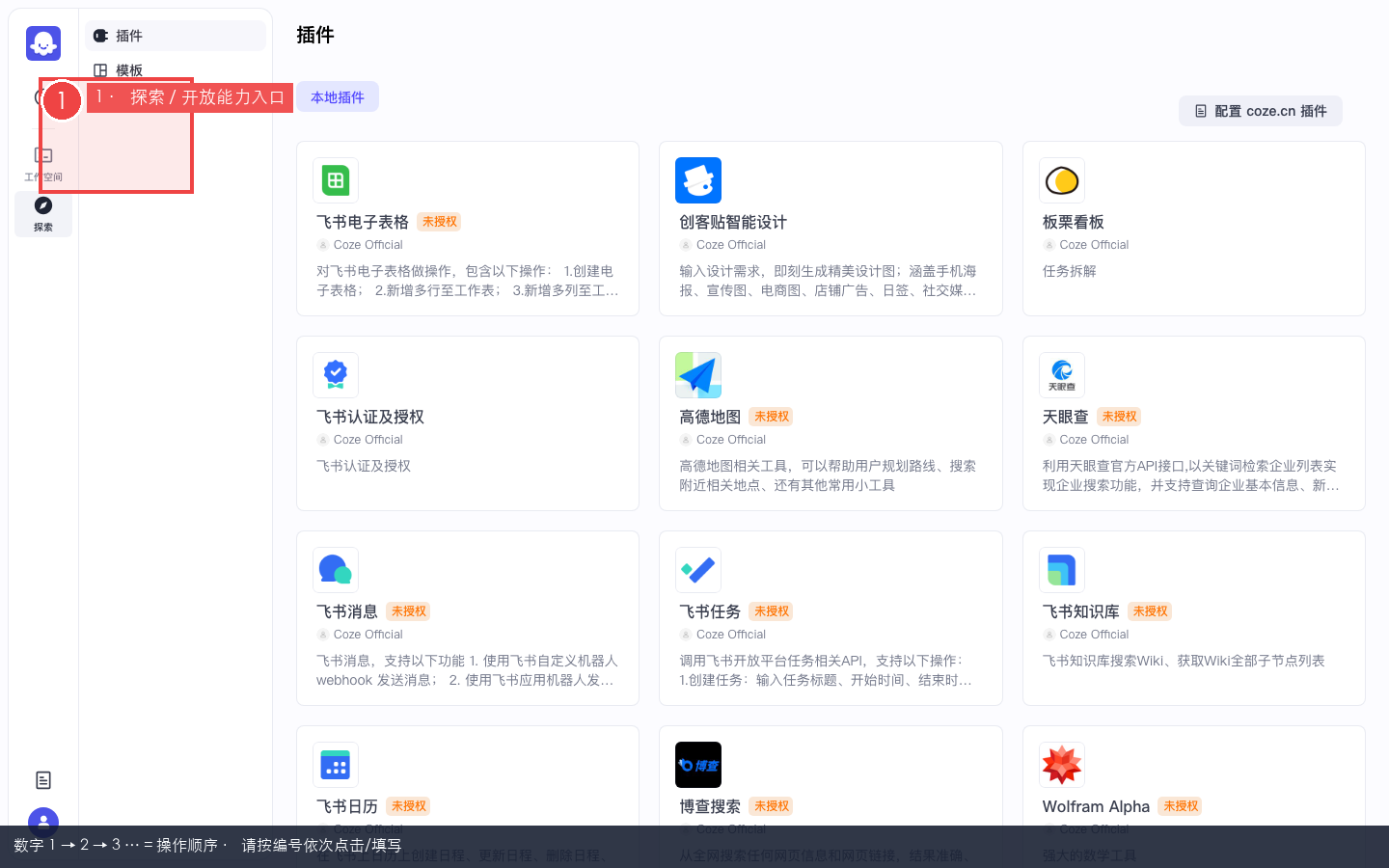This screenshot has height=868, width=1389.
Task: Click the Wolfram Alpha red star icon
Action: coord(1062,765)
